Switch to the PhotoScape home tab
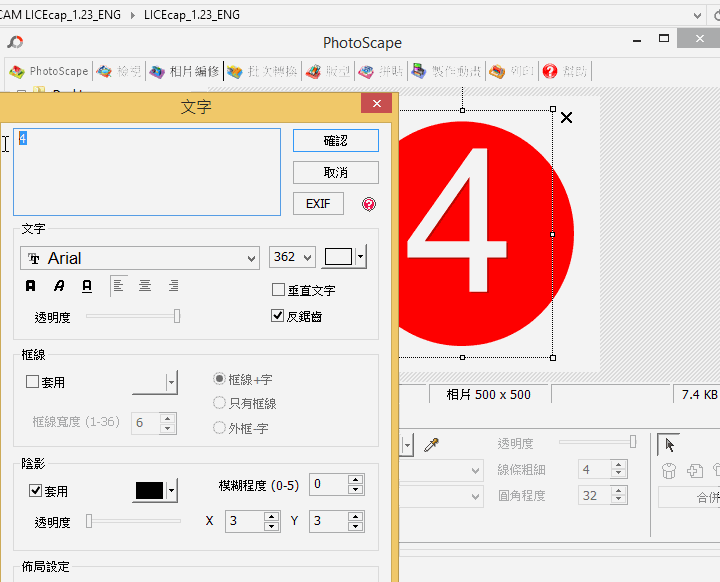The width and height of the screenshot is (720, 582). pyautogui.click(x=49, y=71)
